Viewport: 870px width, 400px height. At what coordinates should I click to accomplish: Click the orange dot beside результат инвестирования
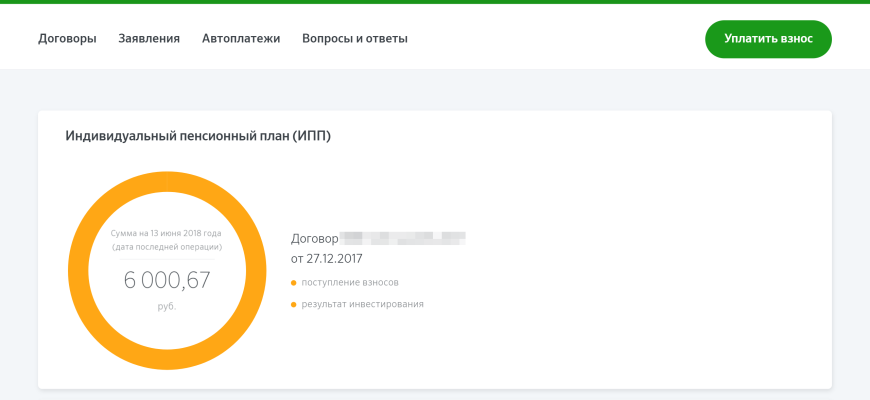tap(294, 304)
